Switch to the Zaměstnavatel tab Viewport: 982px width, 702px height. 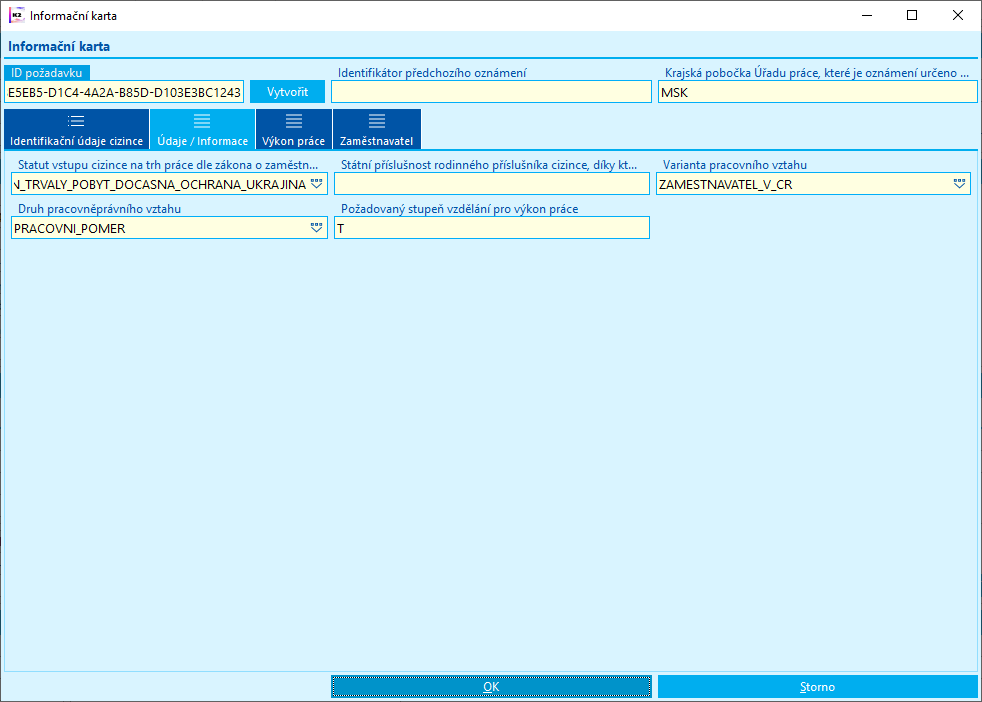pos(376,130)
